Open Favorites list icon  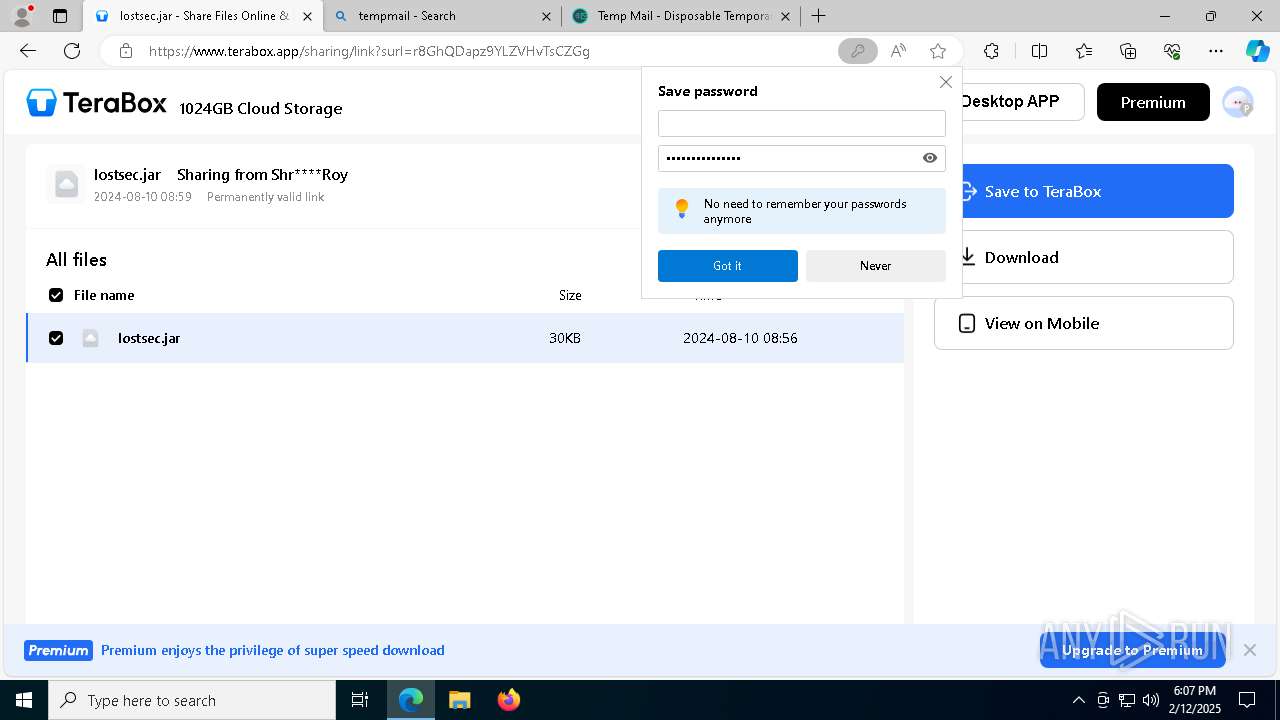pos(1084,51)
